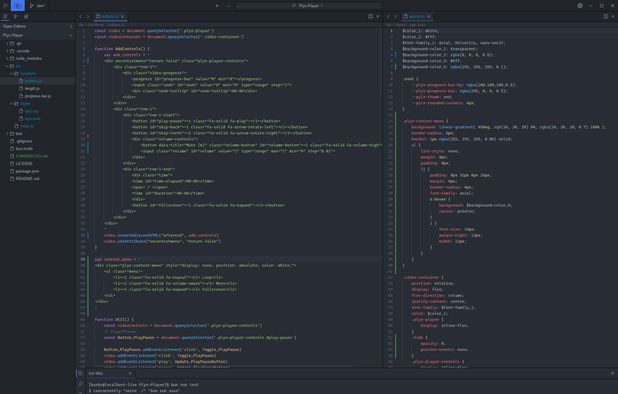618x394 pixels.
Task: Run the dev task play button
Action: coord(32,6)
